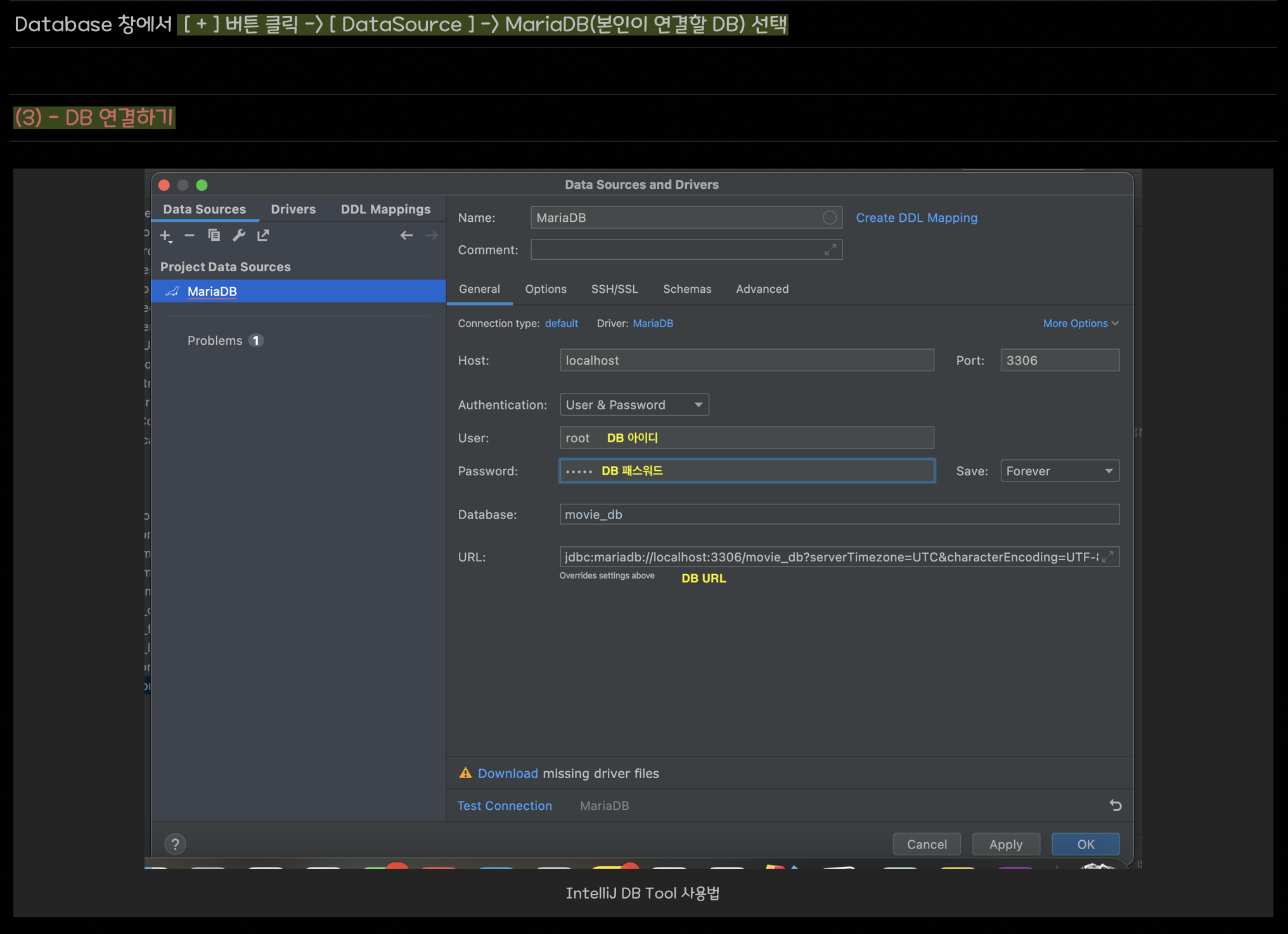Image resolution: width=1288 pixels, height=934 pixels.
Task: Click the back arrow in toolbar
Action: click(x=406, y=236)
